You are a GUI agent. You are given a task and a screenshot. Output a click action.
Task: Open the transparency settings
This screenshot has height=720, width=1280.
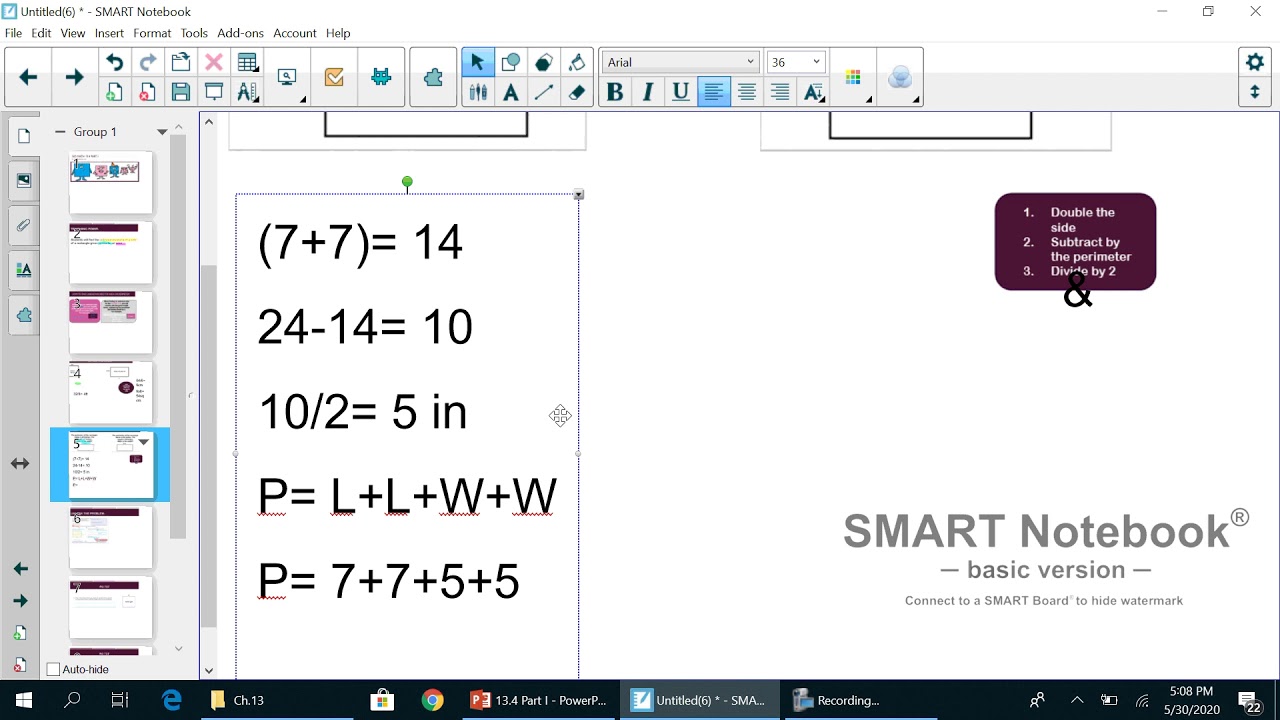tap(900, 78)
